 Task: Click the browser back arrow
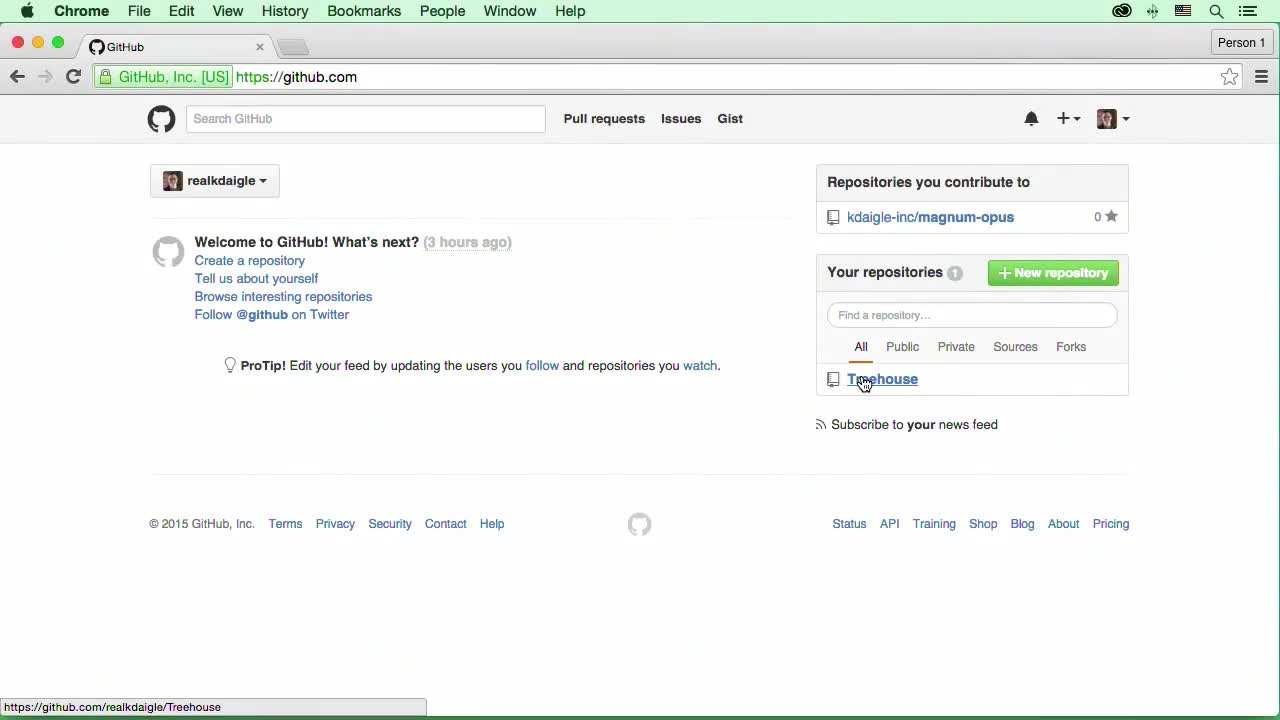(x=17, y=77)
